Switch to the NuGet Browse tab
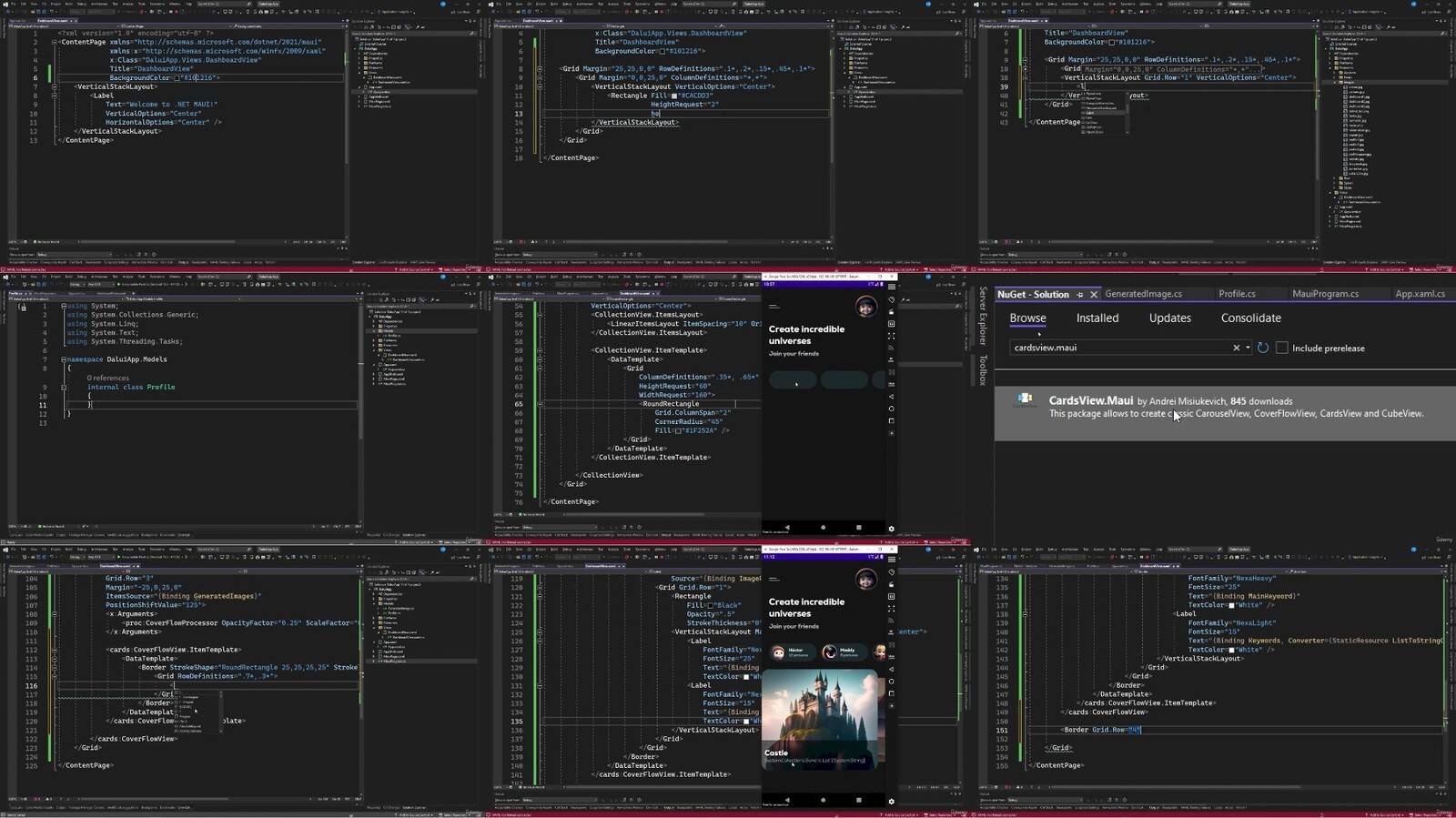1456x818 pixels. [1027, 318]
